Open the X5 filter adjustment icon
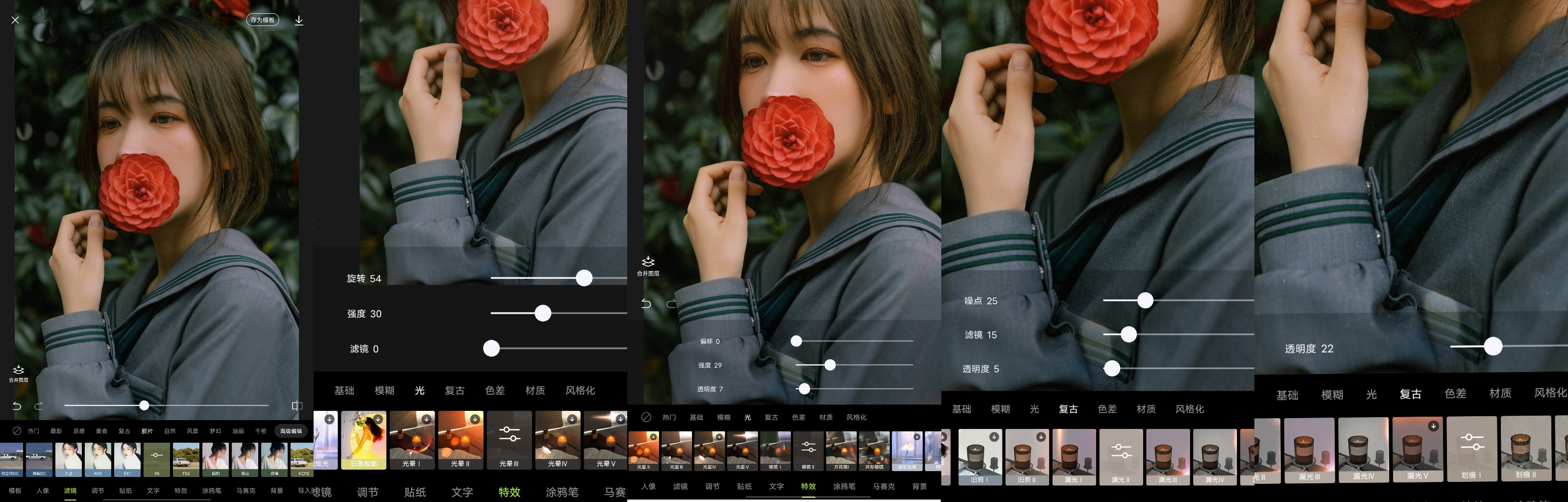Image resolution: width=1568 pixels, height=502 pixels. coord(156,456)
